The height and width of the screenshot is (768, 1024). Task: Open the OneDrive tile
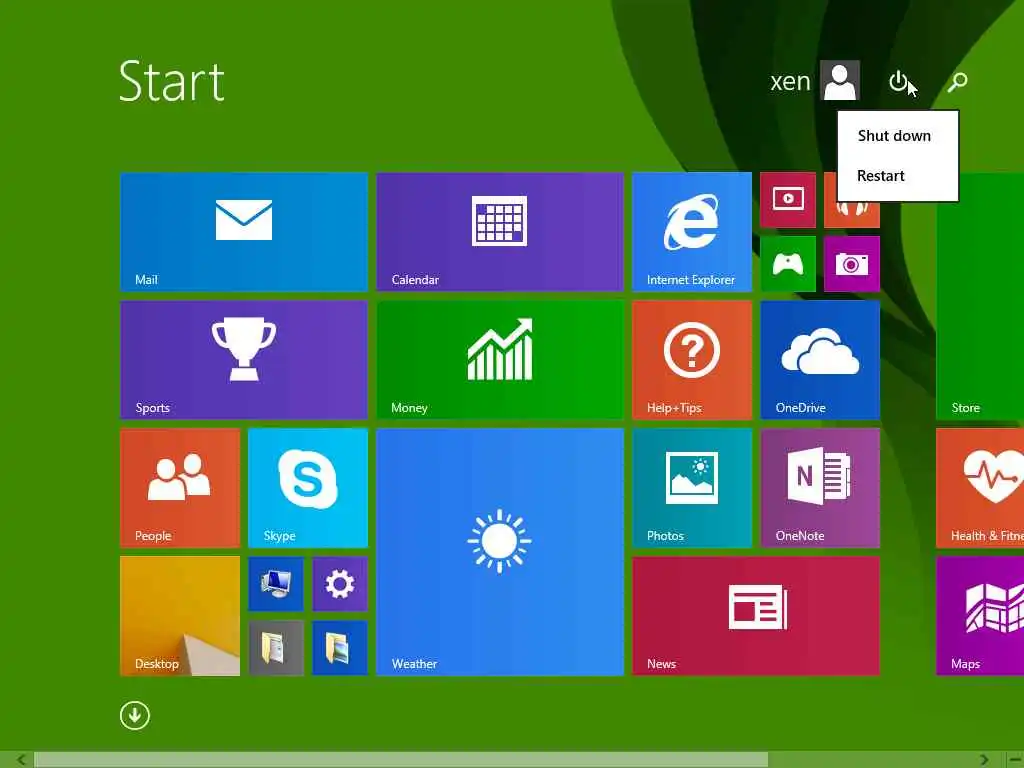click(820, 360)
